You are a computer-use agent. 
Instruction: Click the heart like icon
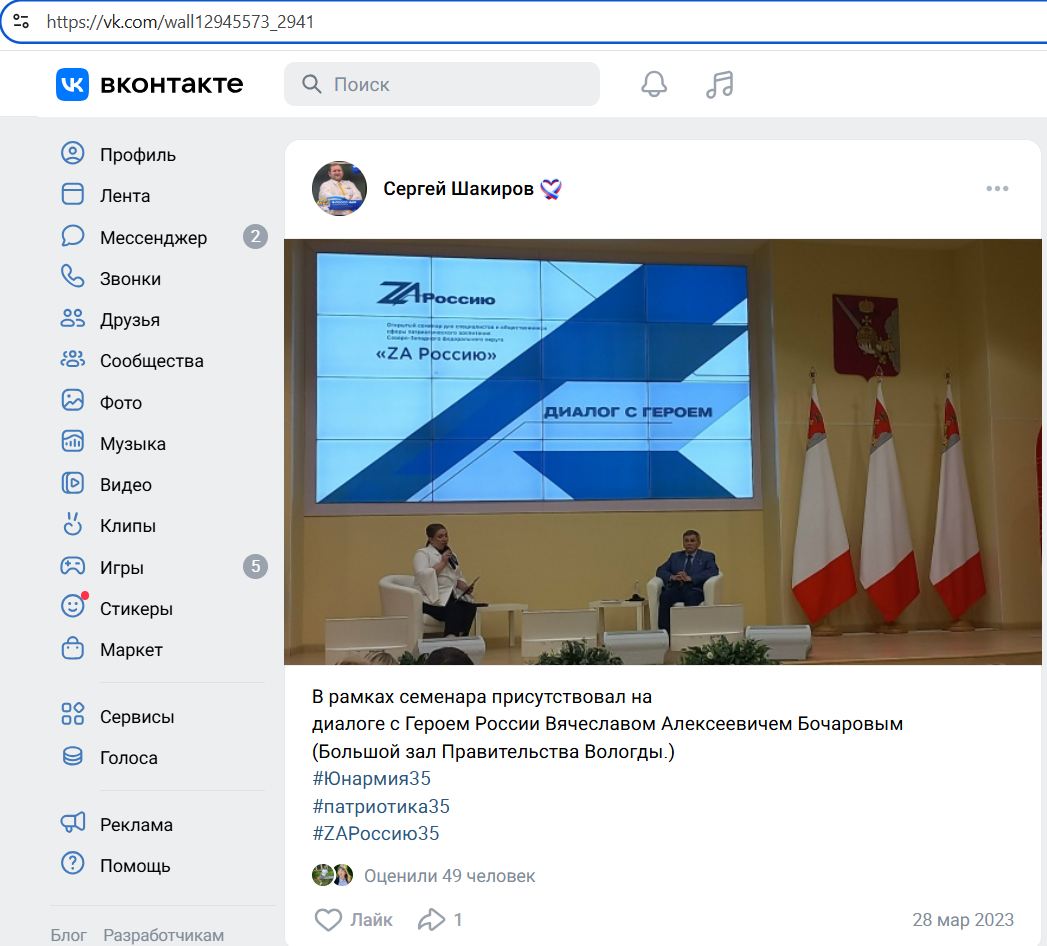click(328, 920)
